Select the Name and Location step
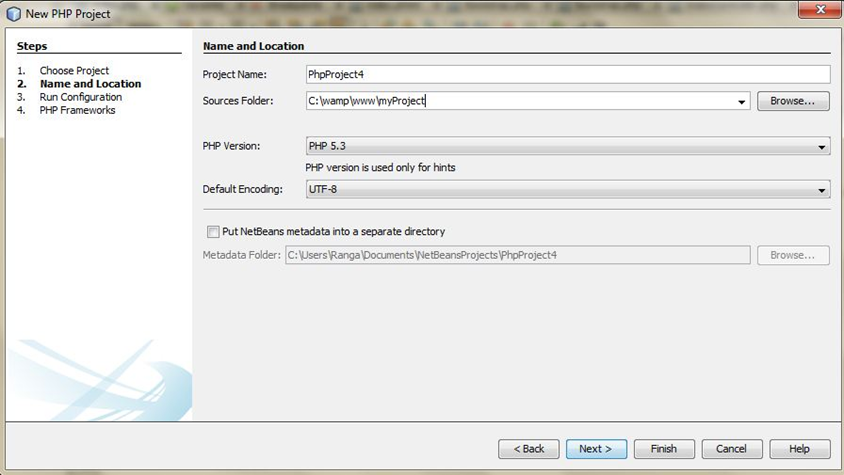844x475 pixels. coord(90,83)
